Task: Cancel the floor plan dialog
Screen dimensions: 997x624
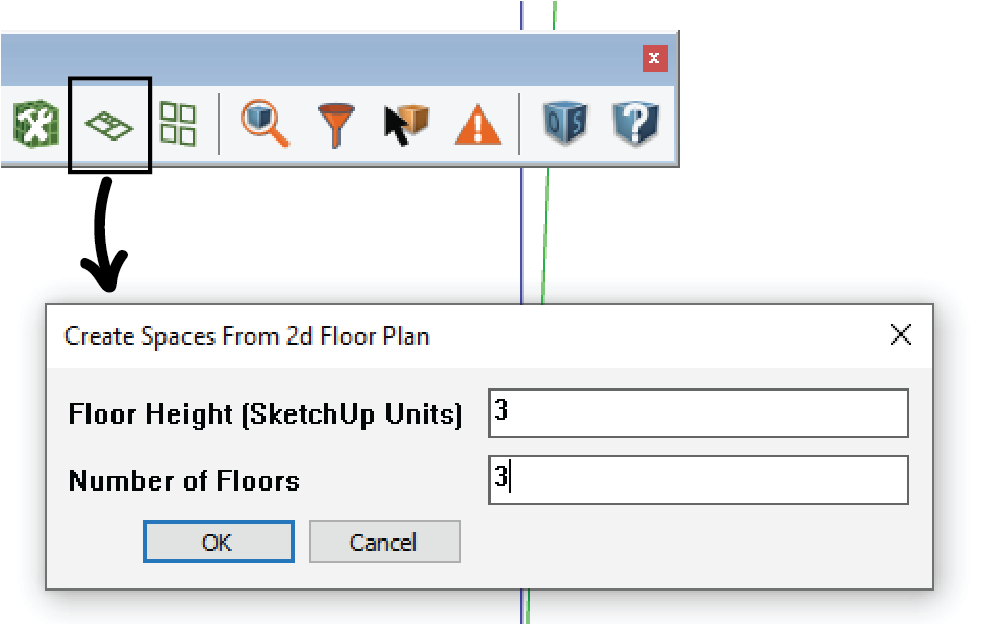Action: coord(384,542)
